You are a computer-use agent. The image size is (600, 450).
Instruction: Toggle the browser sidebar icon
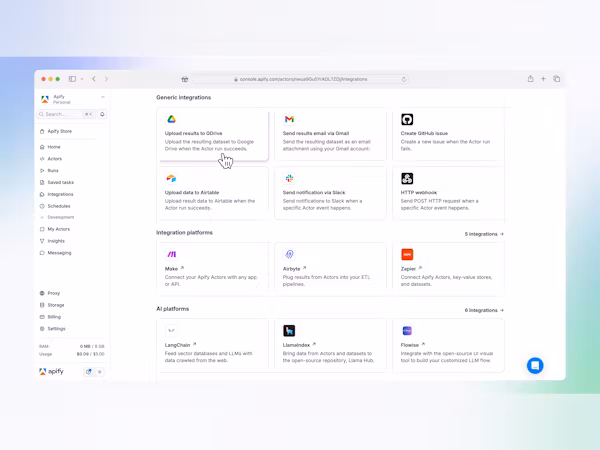[72, 79]
